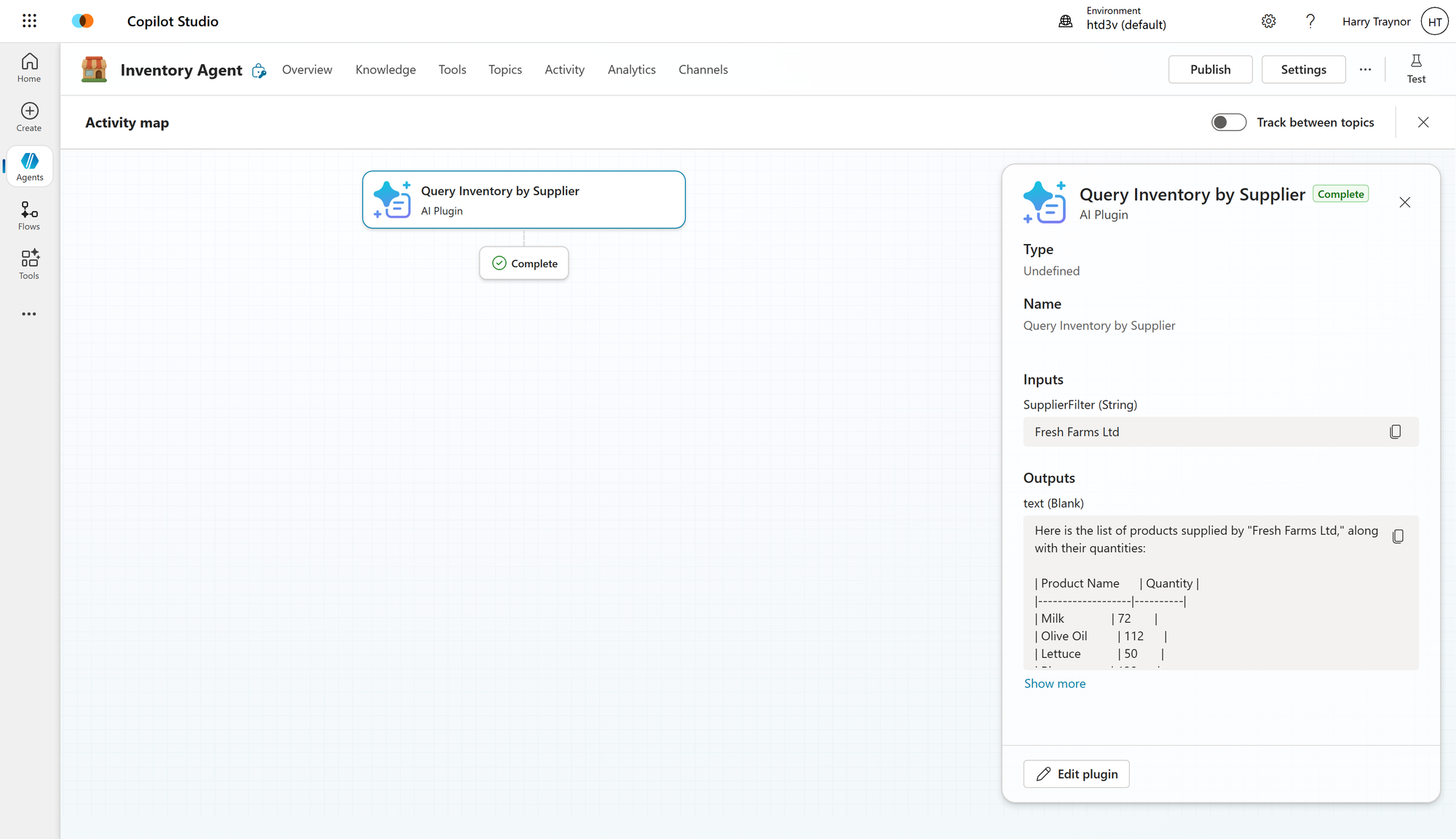The width and height of the screenshot is (1456, 839).
Task: Close the Activity map view
Action: tap(1423, 122)
